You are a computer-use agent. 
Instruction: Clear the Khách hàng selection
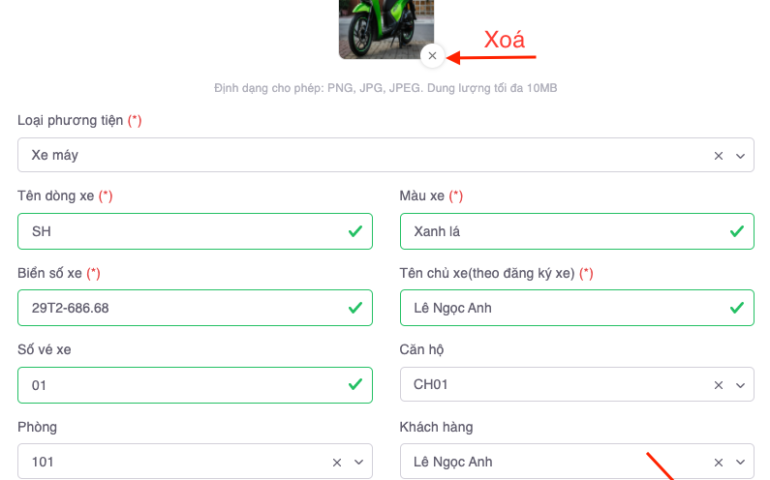click(x=718, y=462)
